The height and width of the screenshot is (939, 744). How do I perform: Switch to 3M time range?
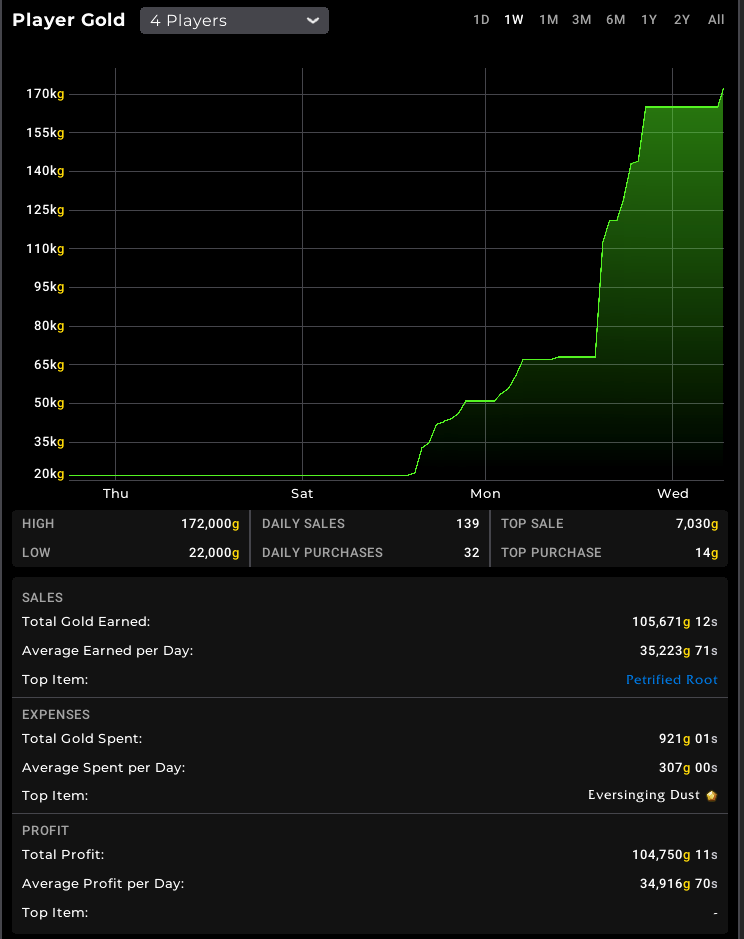(582, 20)
